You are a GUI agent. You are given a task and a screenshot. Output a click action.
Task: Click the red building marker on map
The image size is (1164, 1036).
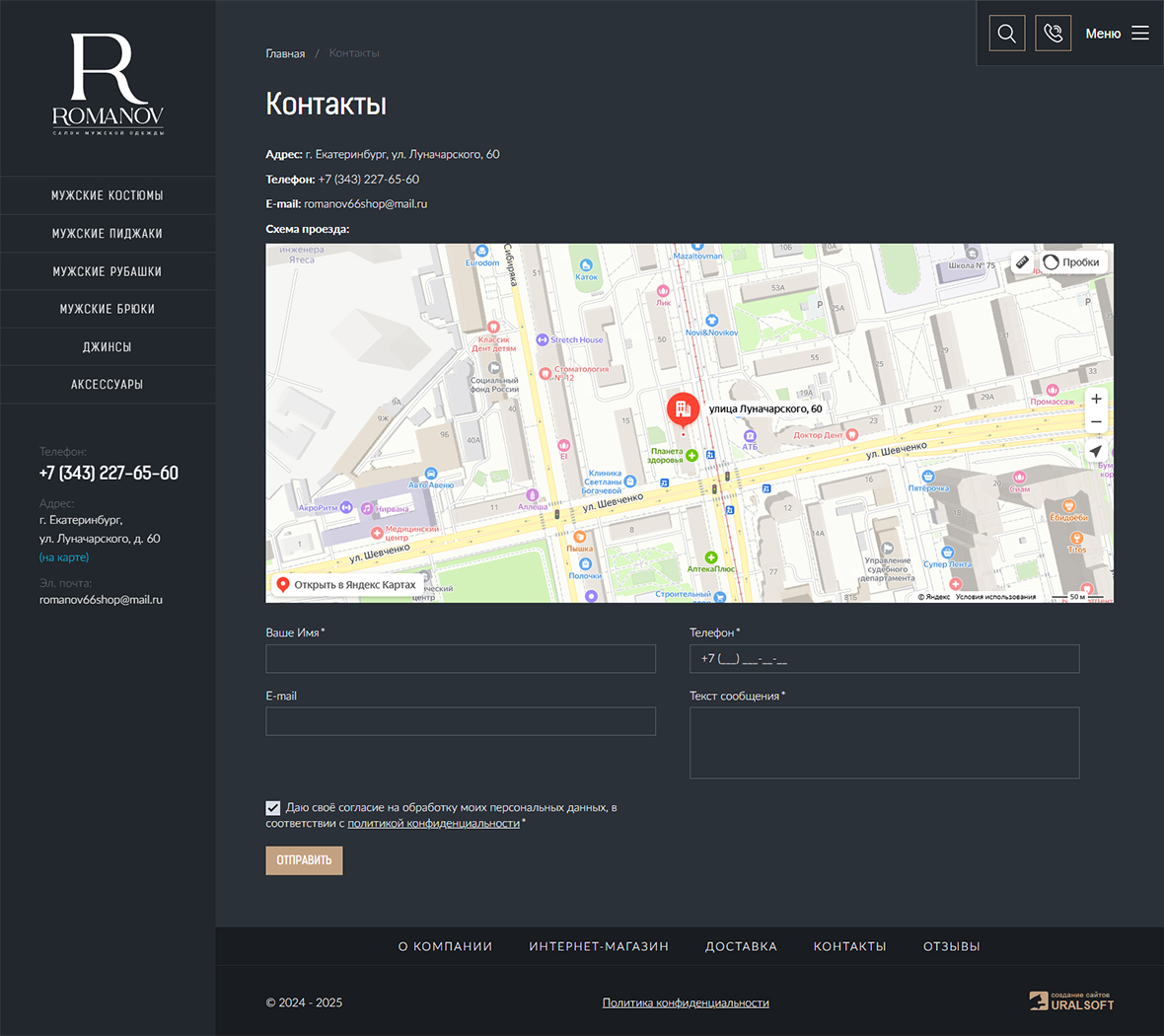[683, 409]
